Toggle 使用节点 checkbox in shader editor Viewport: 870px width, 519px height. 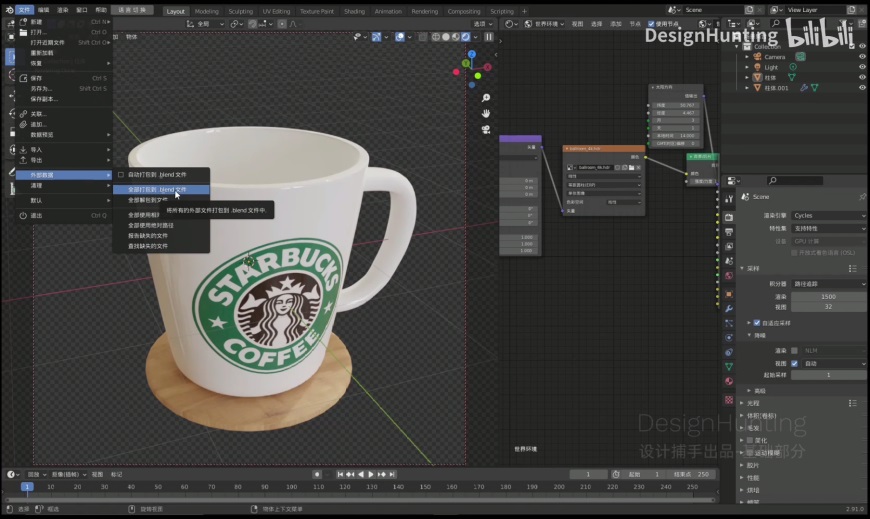coord(651,24)
